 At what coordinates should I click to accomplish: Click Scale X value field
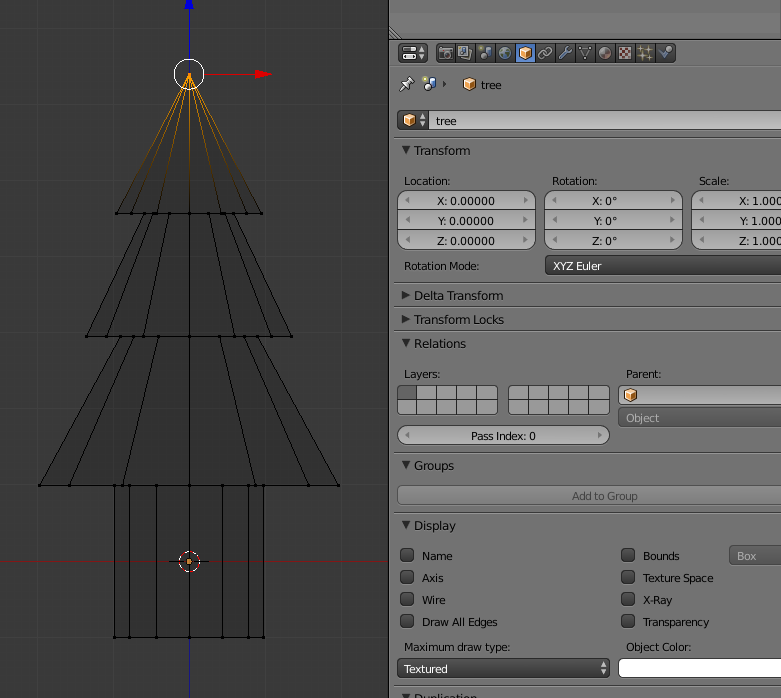pyautogui.click(x=737, y=201)
